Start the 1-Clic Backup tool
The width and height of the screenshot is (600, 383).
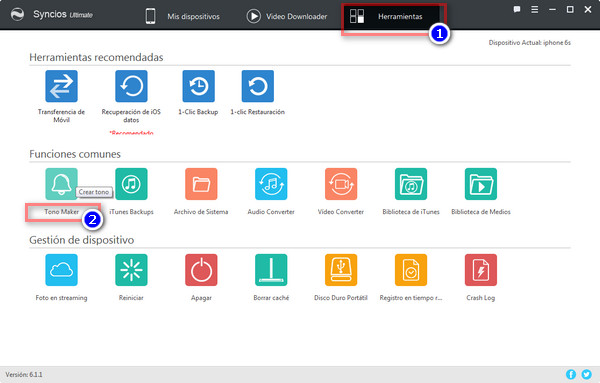tap(198, 86)
